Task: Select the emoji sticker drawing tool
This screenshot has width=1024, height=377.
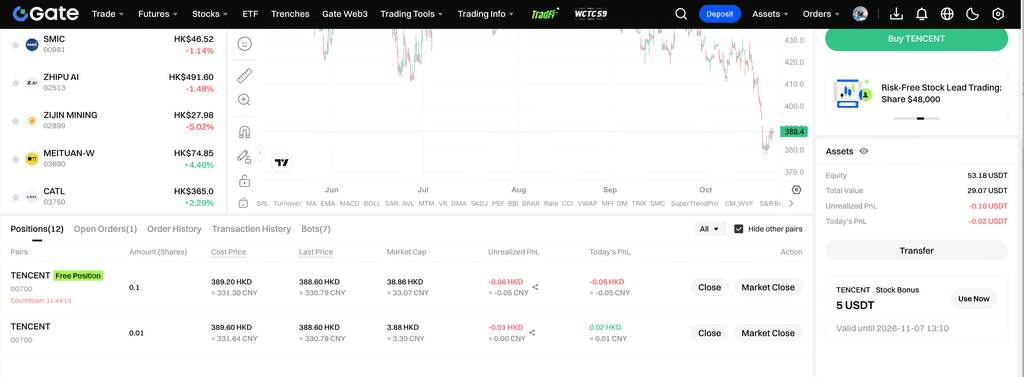Action: click(x=244, y=44)
